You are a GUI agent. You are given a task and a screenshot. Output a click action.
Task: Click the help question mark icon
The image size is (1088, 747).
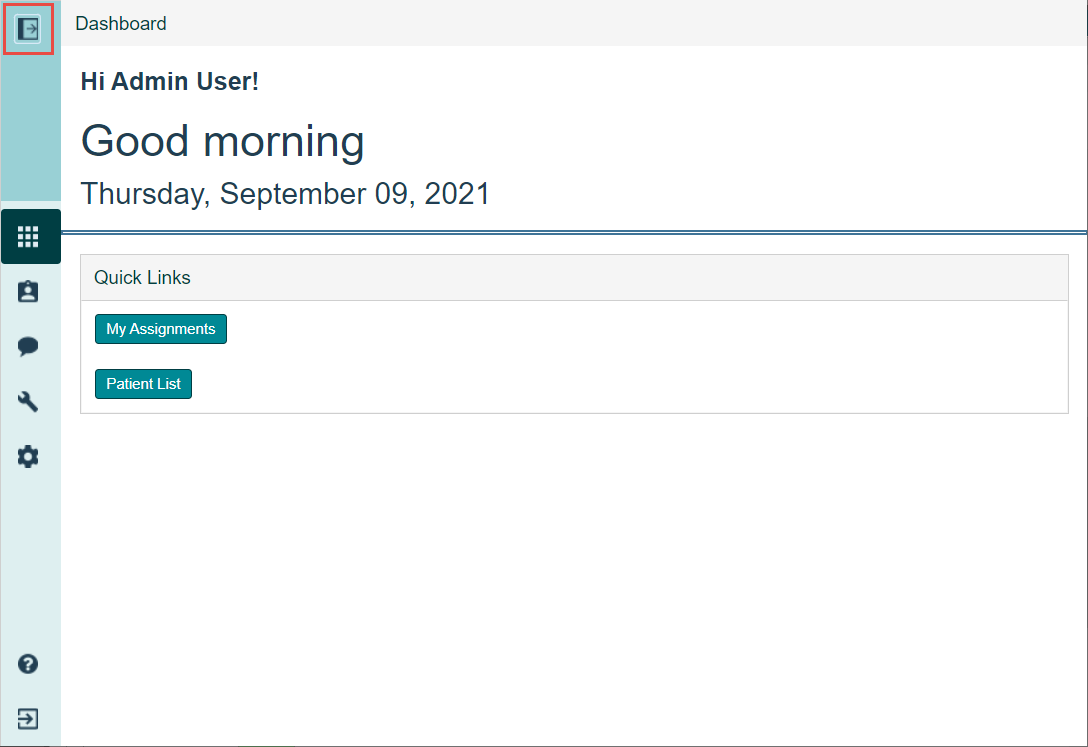[x=29, y=664]
